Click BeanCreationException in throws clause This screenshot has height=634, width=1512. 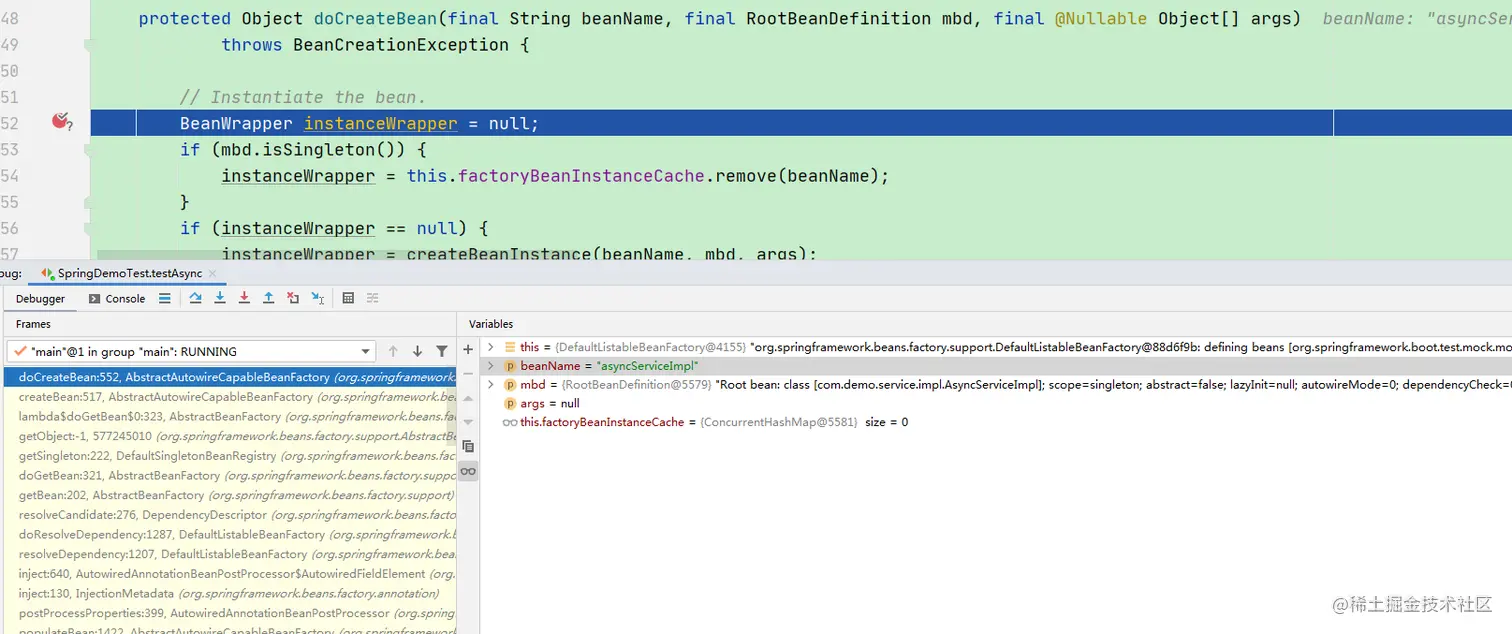(x=400, y=44)
